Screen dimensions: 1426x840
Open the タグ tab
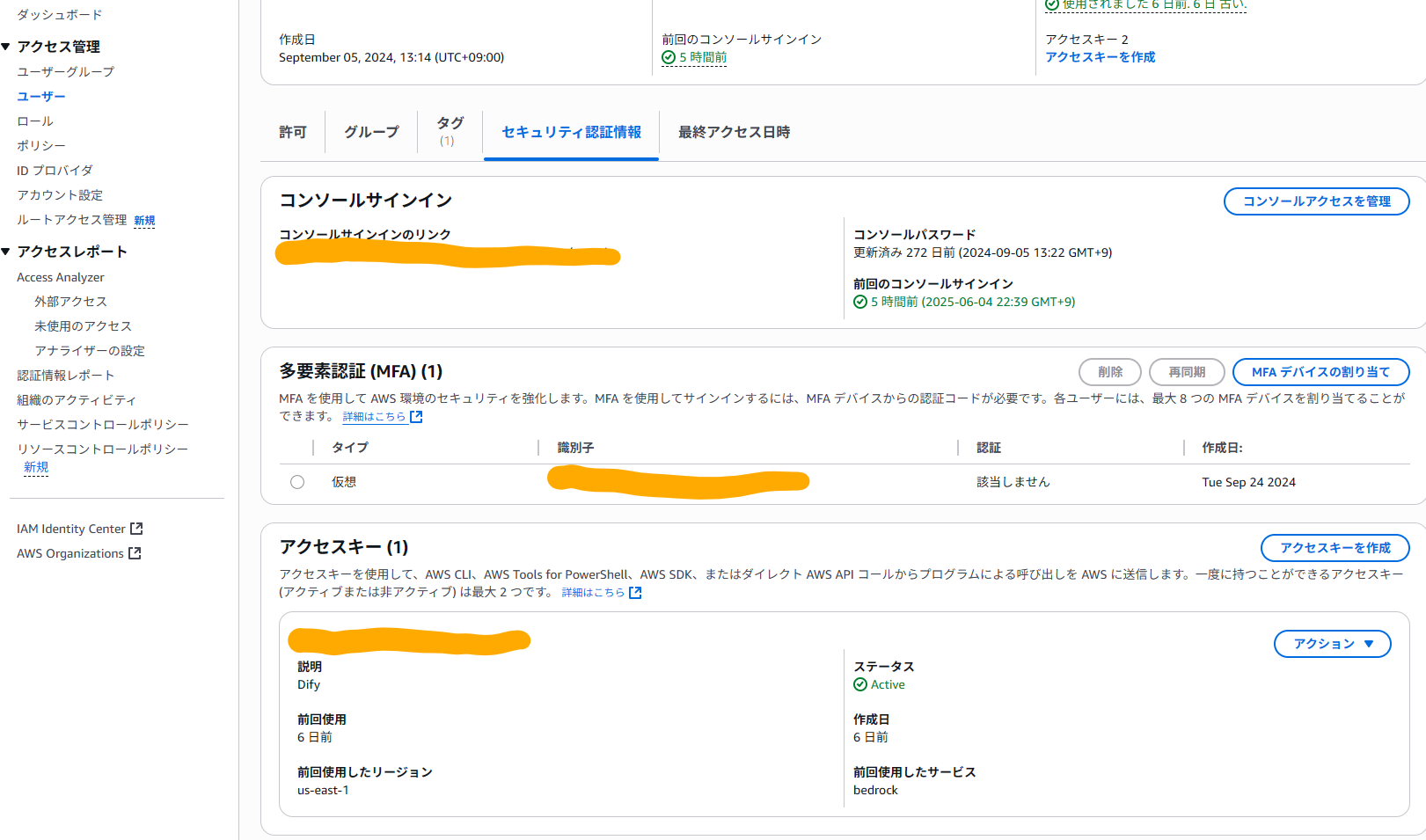point(450,130)
